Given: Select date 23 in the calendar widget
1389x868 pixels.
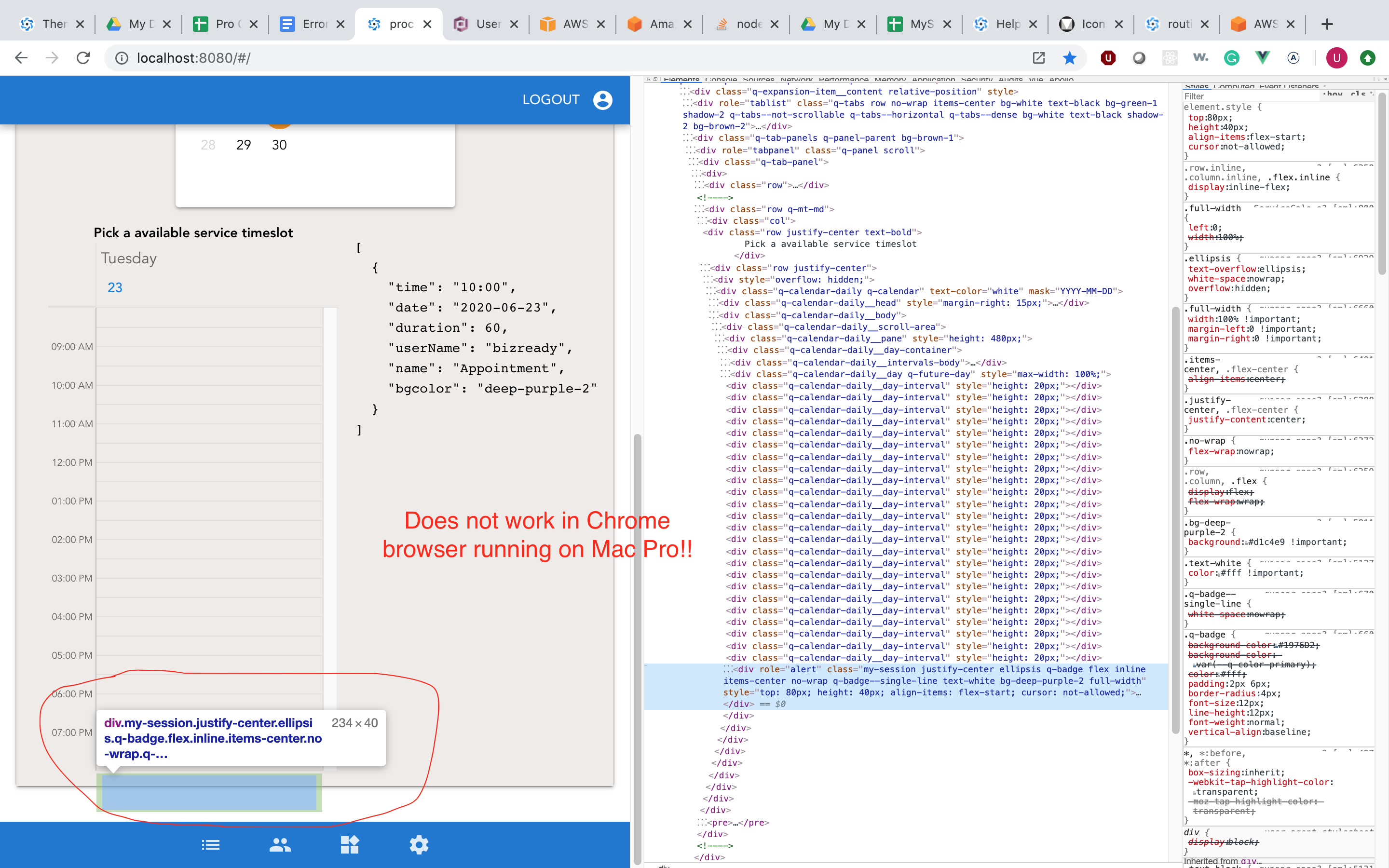Looking at the screenshot, I should 115,287.
